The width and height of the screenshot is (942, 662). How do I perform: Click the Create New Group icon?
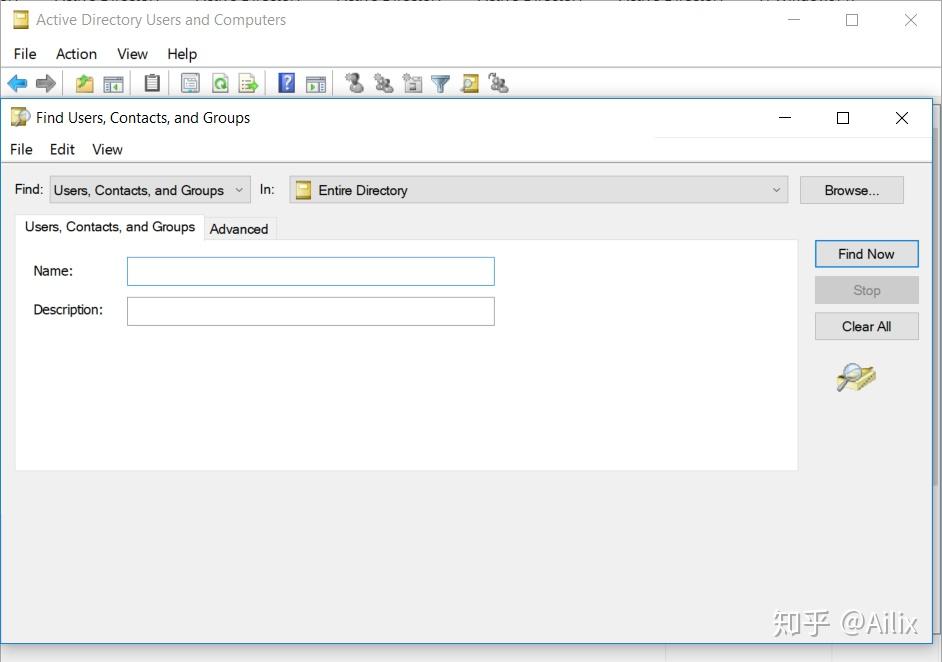(x=383, y=83)
